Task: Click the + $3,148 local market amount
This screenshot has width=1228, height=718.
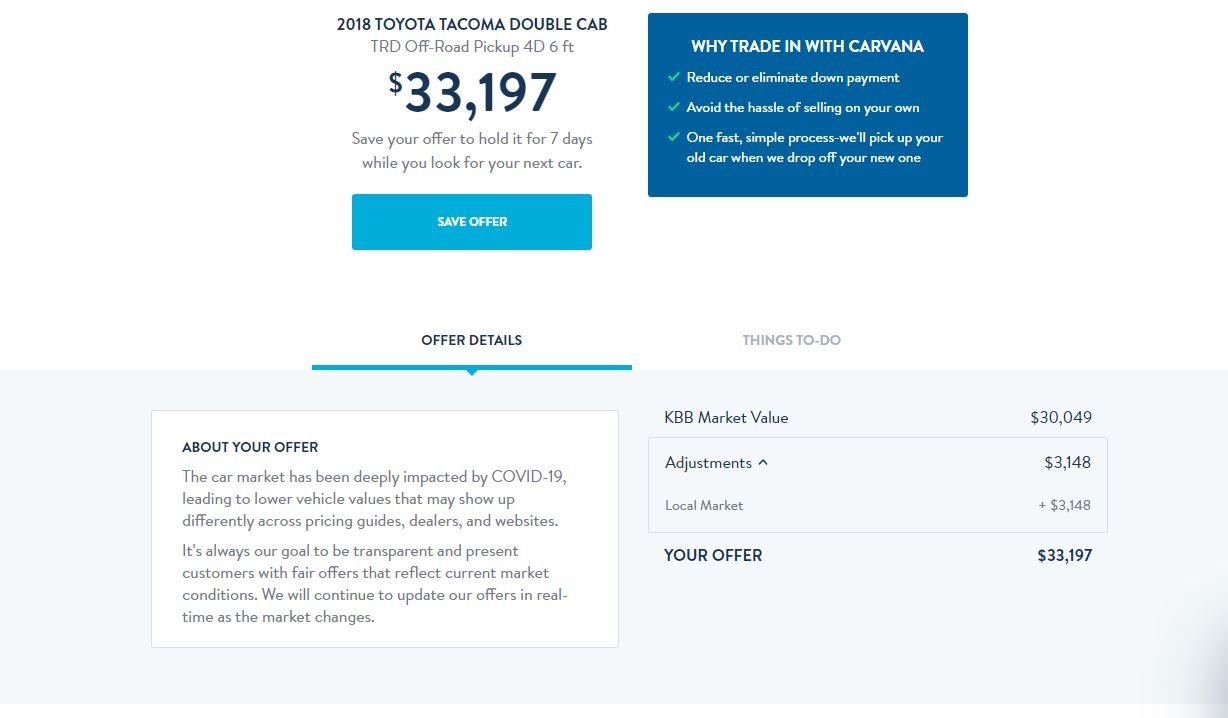Action: (x=1064, y=505)
